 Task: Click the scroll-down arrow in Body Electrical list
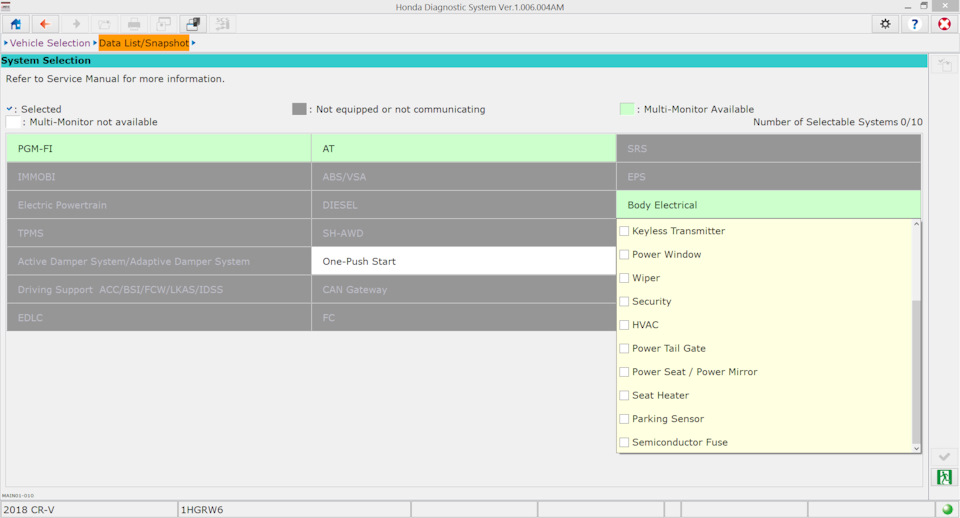coord(916,448)
